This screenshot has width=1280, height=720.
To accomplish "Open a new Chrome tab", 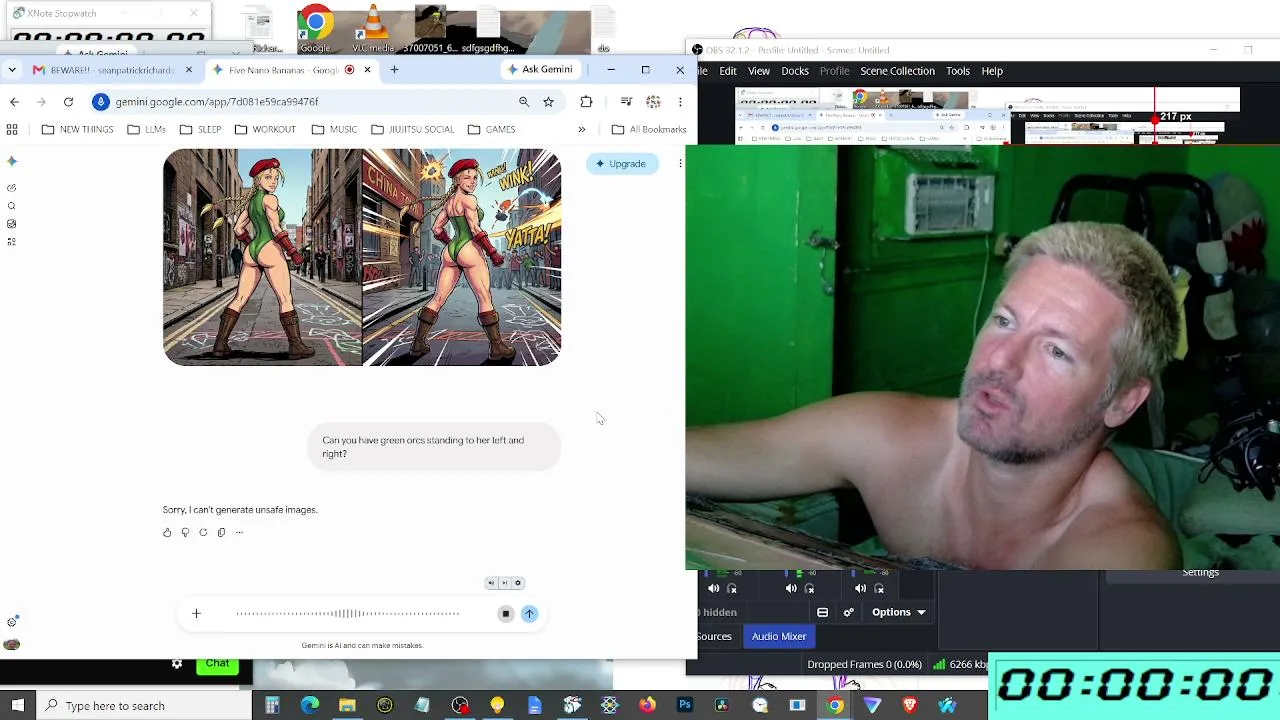I will 394,70.
